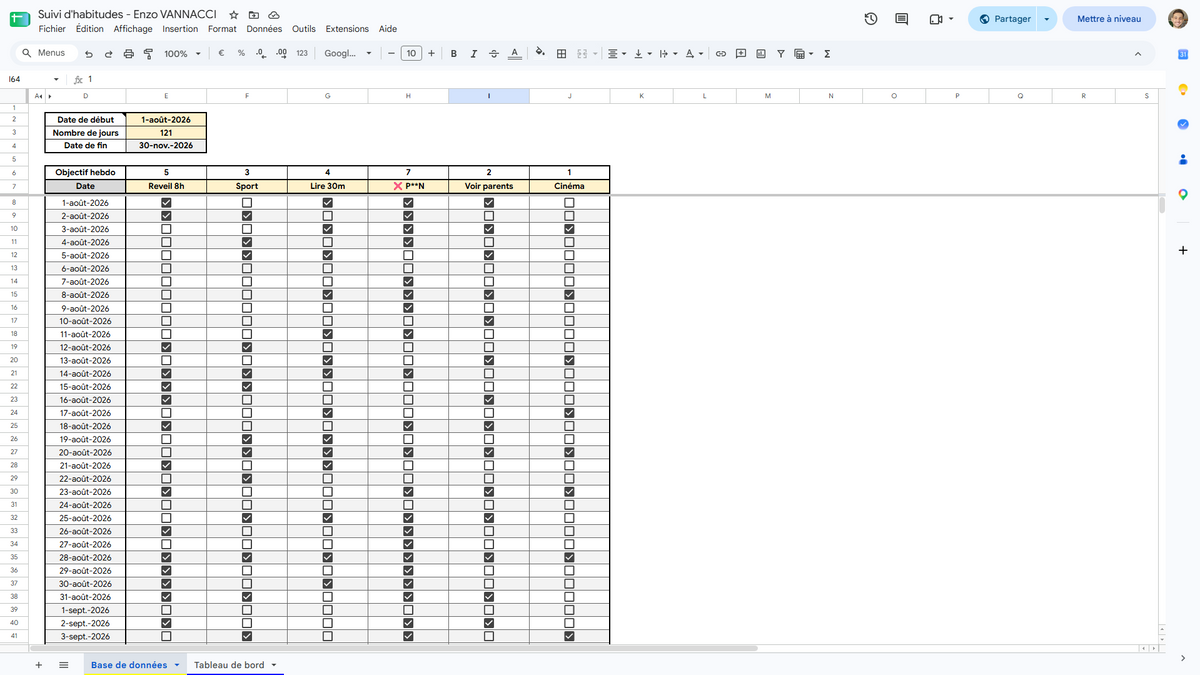
Task: Expand the font family dropdown
Action: pyautogui.click(x=348, y=54)
